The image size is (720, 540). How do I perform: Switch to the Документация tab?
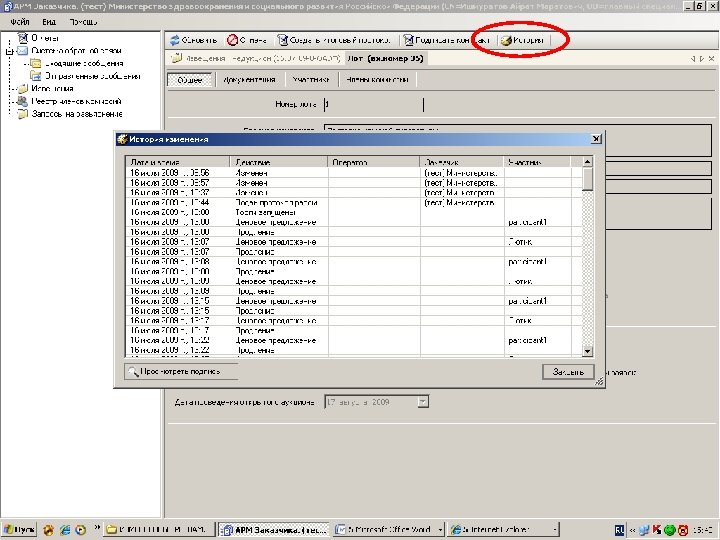pos(249,80)
